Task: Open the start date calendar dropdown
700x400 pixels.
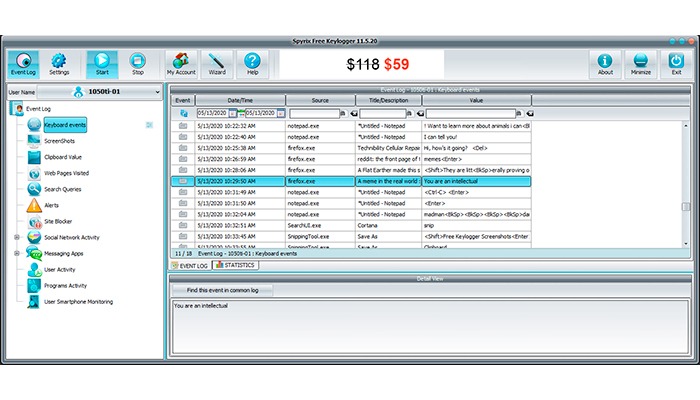Action: (x=232, y=114)
